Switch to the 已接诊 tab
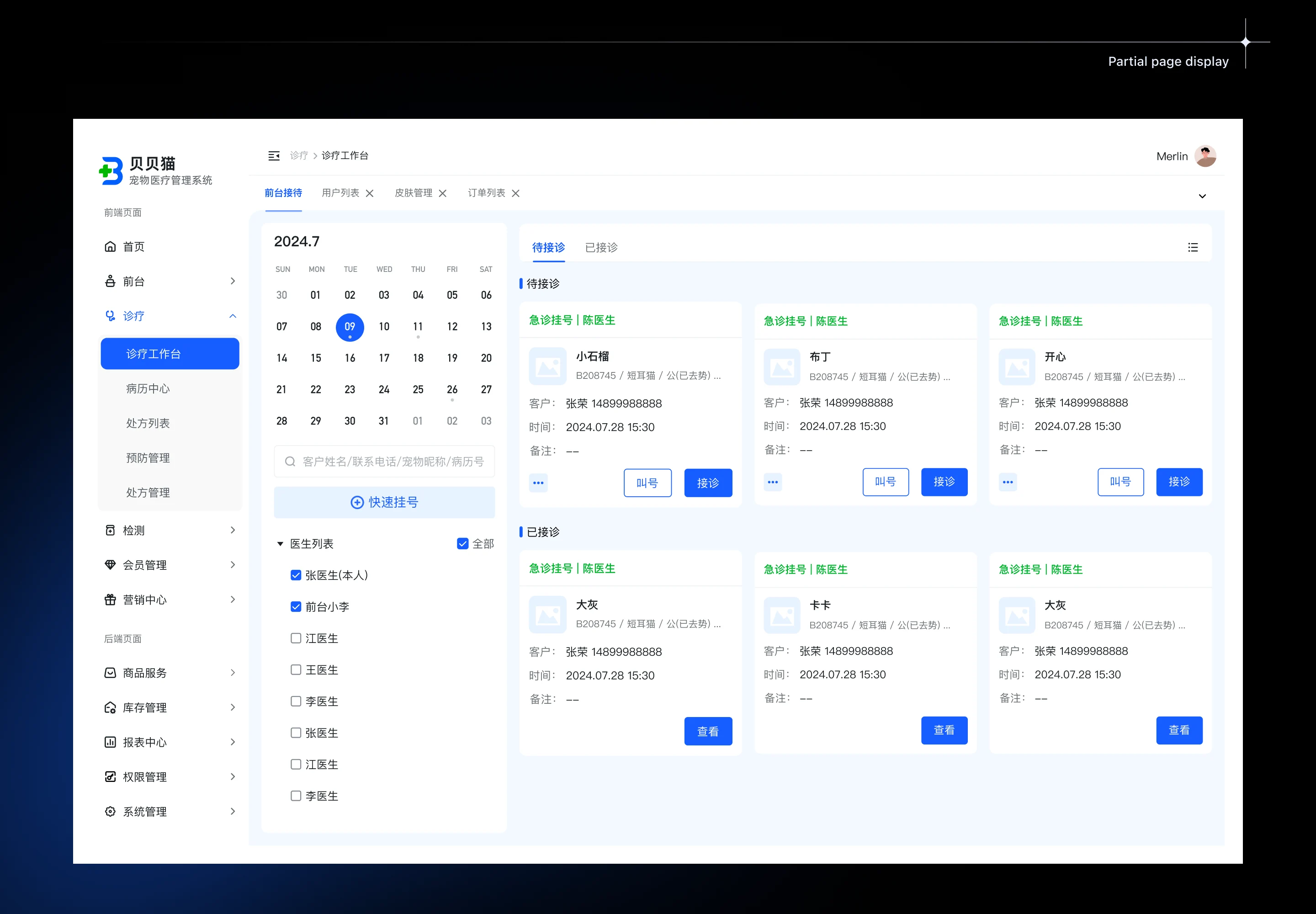1316x914 pixels. (601, 247)
